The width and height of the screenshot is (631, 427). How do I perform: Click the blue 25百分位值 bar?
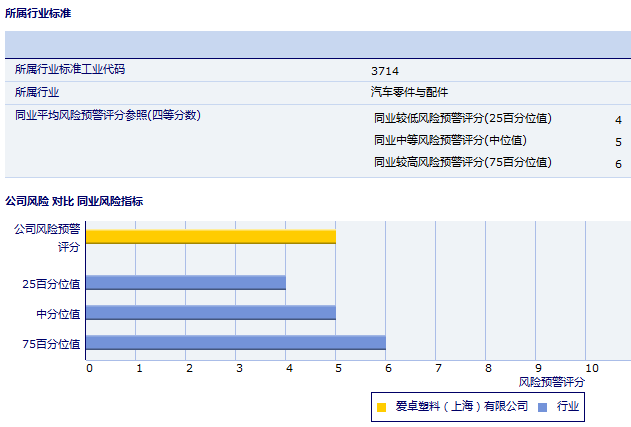click(185, 283)
